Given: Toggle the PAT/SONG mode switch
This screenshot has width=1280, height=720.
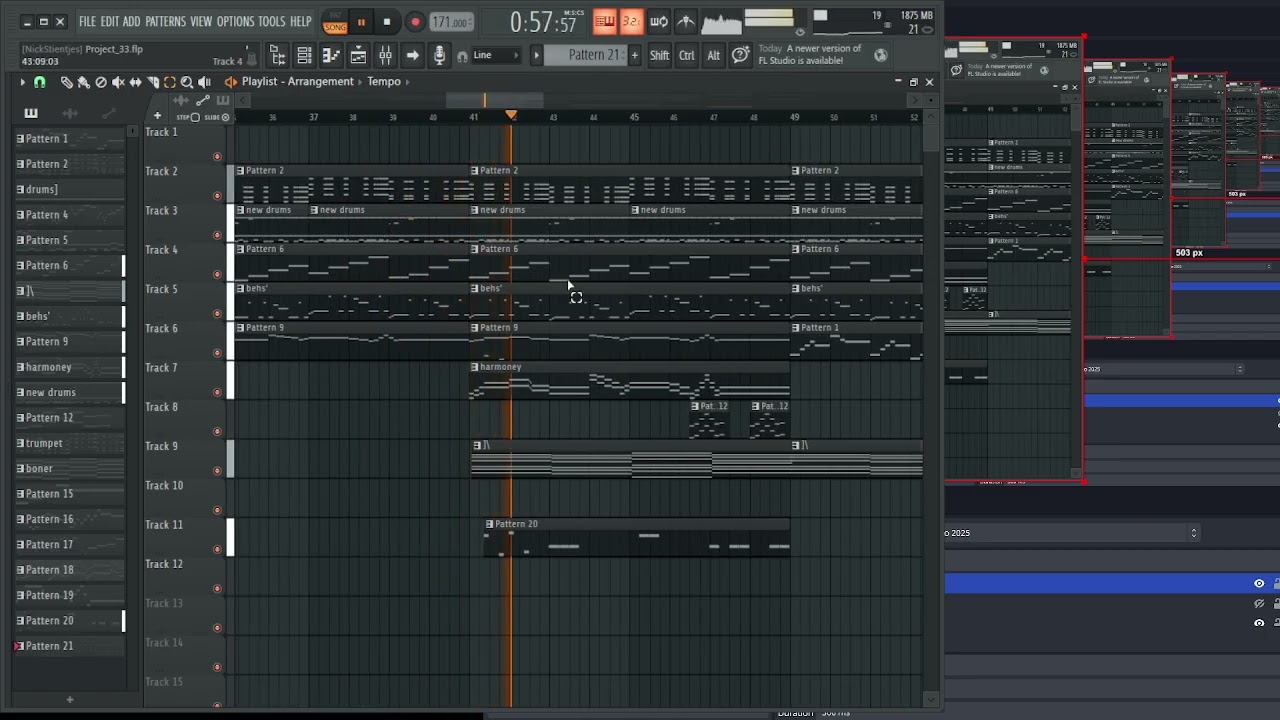Looking at the screenshot, I should pos(335,22).
